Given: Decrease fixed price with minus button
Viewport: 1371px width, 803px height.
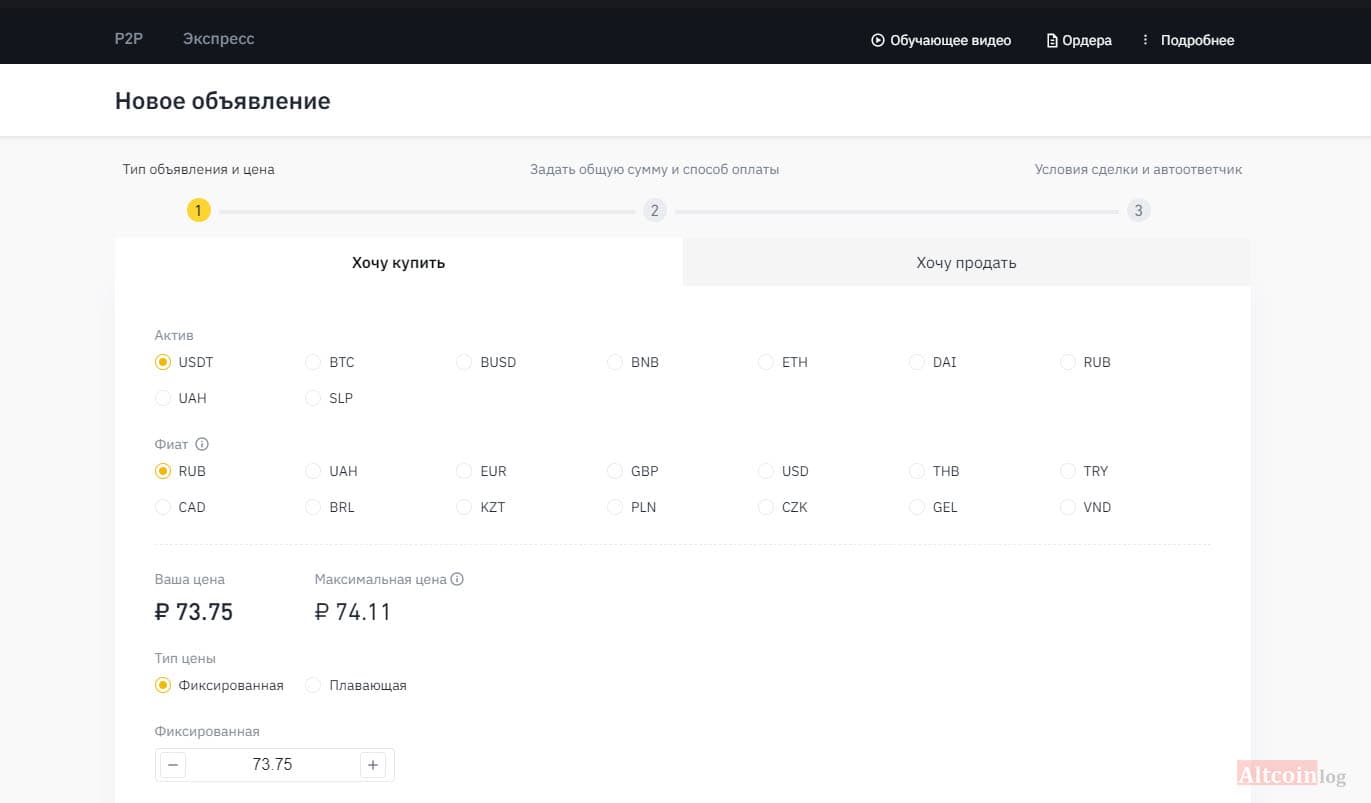Looking at the screenshot, I should point(173,765).
